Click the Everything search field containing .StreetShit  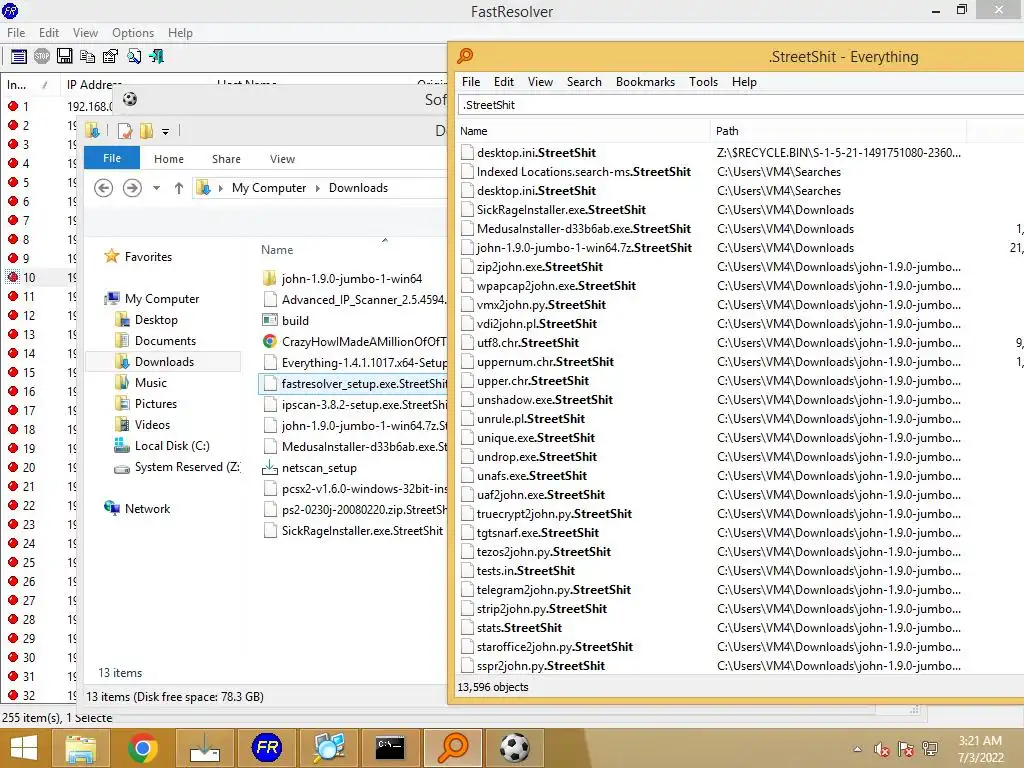pos(741,104)
